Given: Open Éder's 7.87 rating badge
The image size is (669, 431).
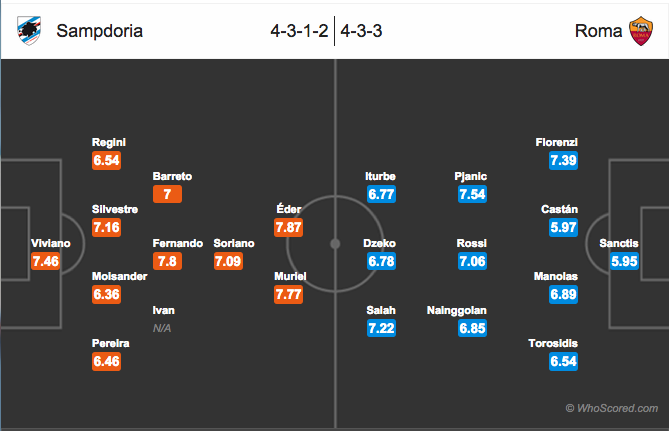Looking at the screenshot, I should tap(288, 227).
